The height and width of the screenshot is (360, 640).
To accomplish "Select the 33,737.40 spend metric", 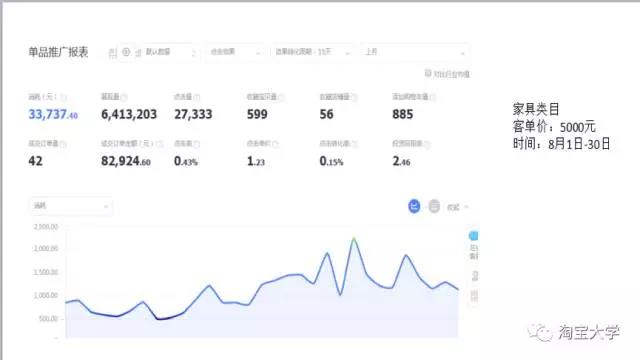I will pos(53,114).
